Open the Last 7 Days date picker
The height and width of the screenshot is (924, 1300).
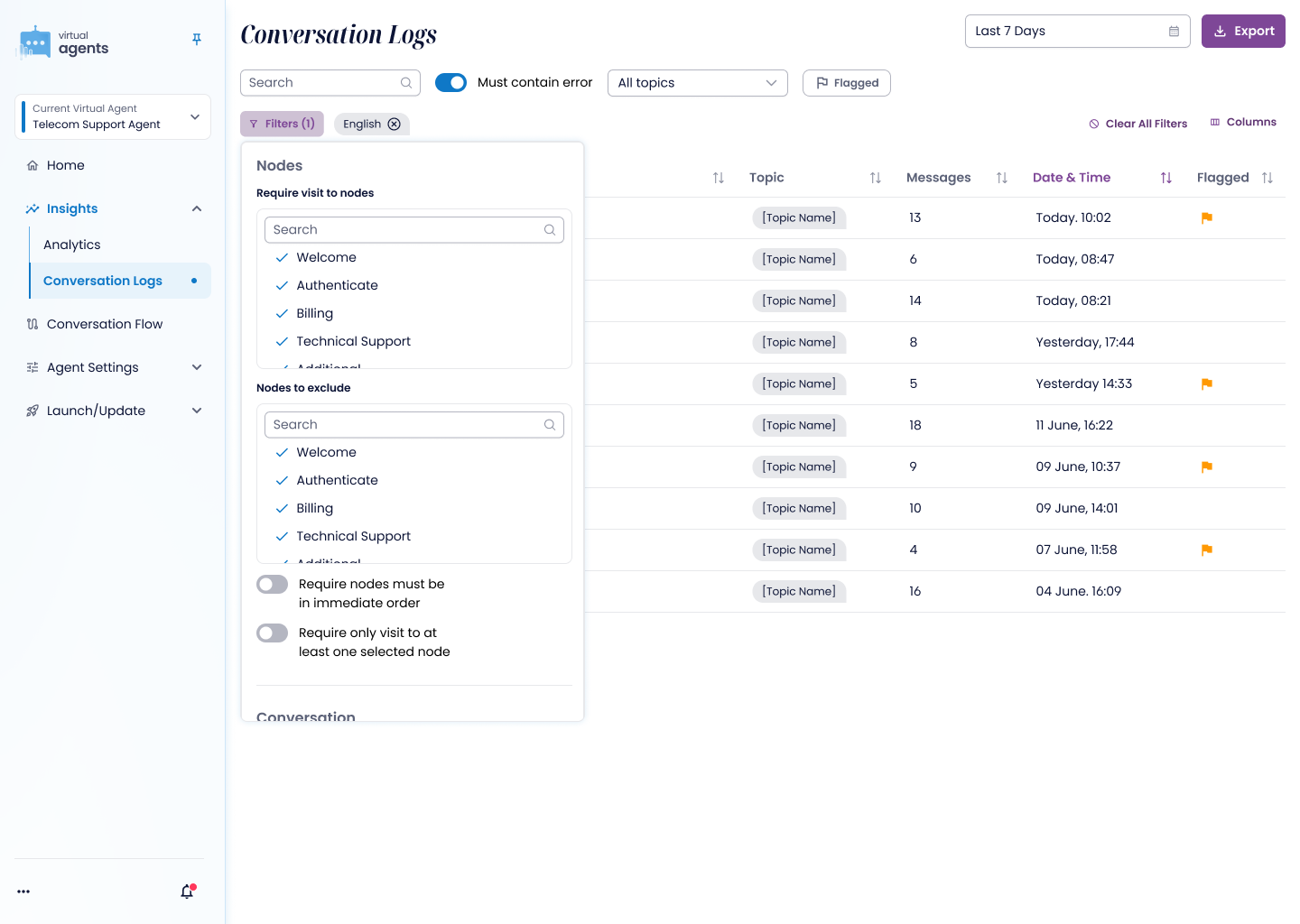click(1078, 32)
